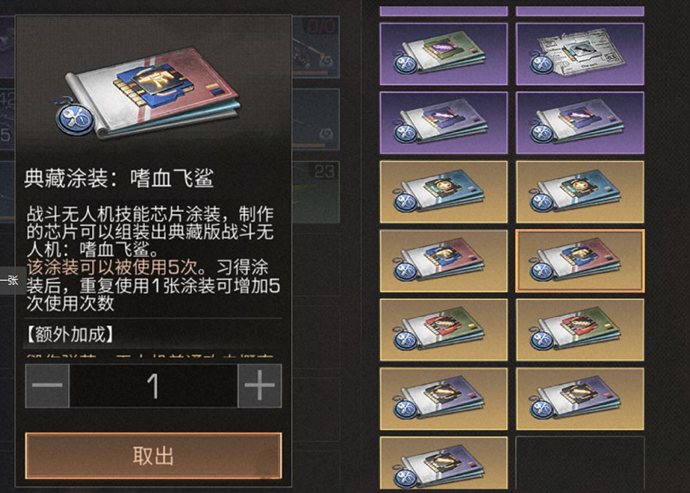Click the 取出 button
This screenshot has width=690, height=493.
[153, 456]
